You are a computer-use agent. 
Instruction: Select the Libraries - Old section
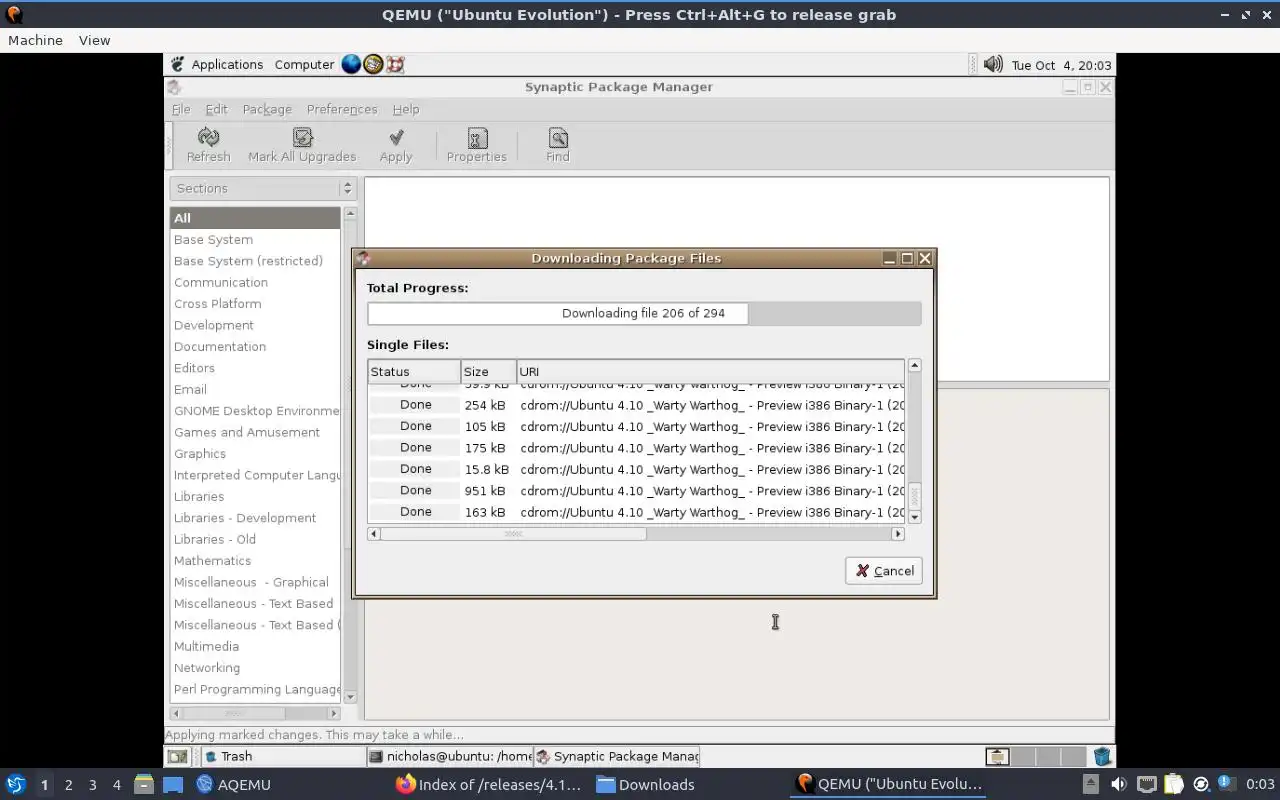coord(255,539)
